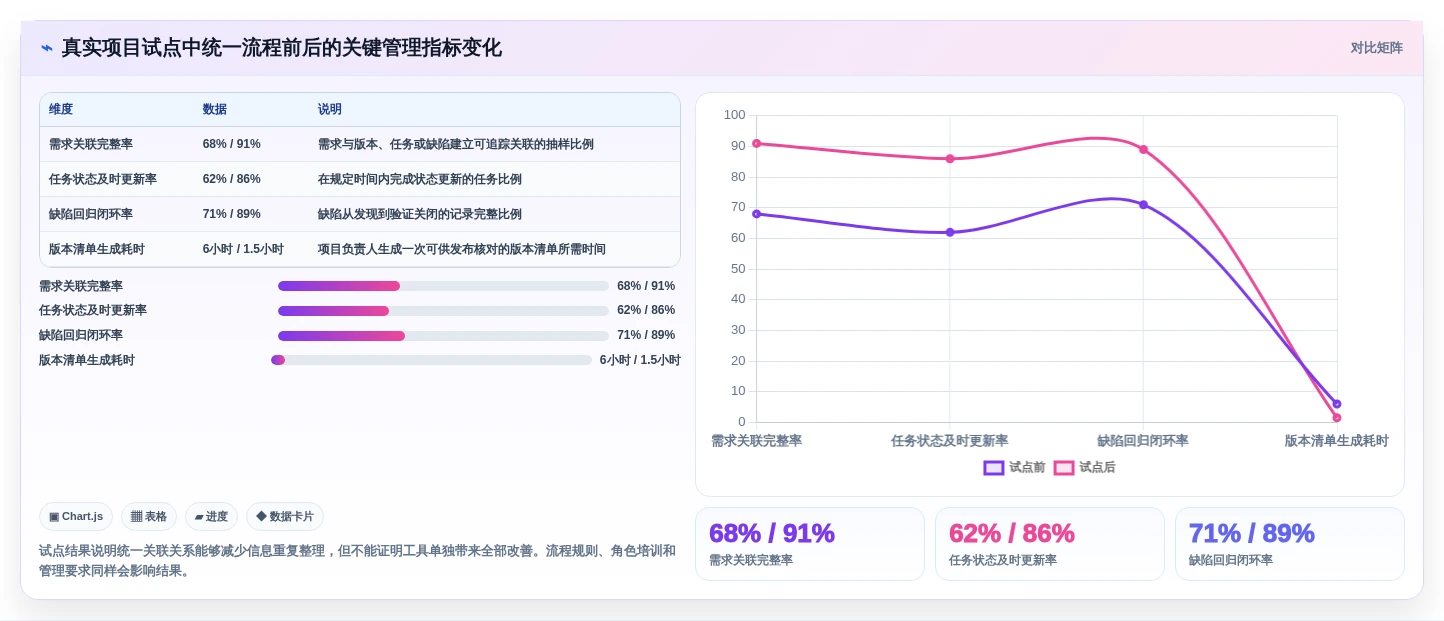This screenshot has height=621, width=1444.
Task: Click the 62% / 86% table cell
Action: click(x=232, y=179)
